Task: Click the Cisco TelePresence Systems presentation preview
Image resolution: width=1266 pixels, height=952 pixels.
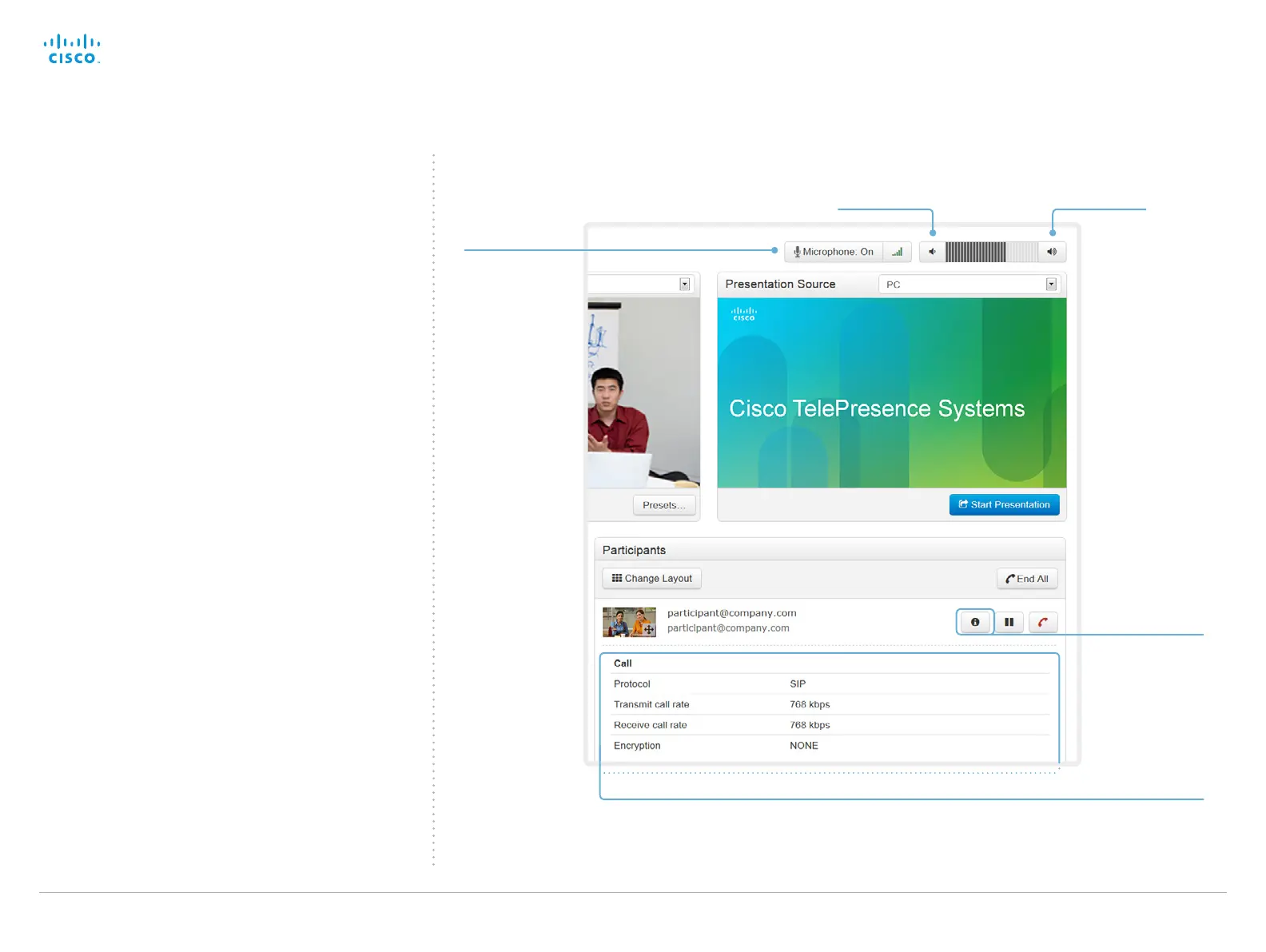Action: coord(892,392)
